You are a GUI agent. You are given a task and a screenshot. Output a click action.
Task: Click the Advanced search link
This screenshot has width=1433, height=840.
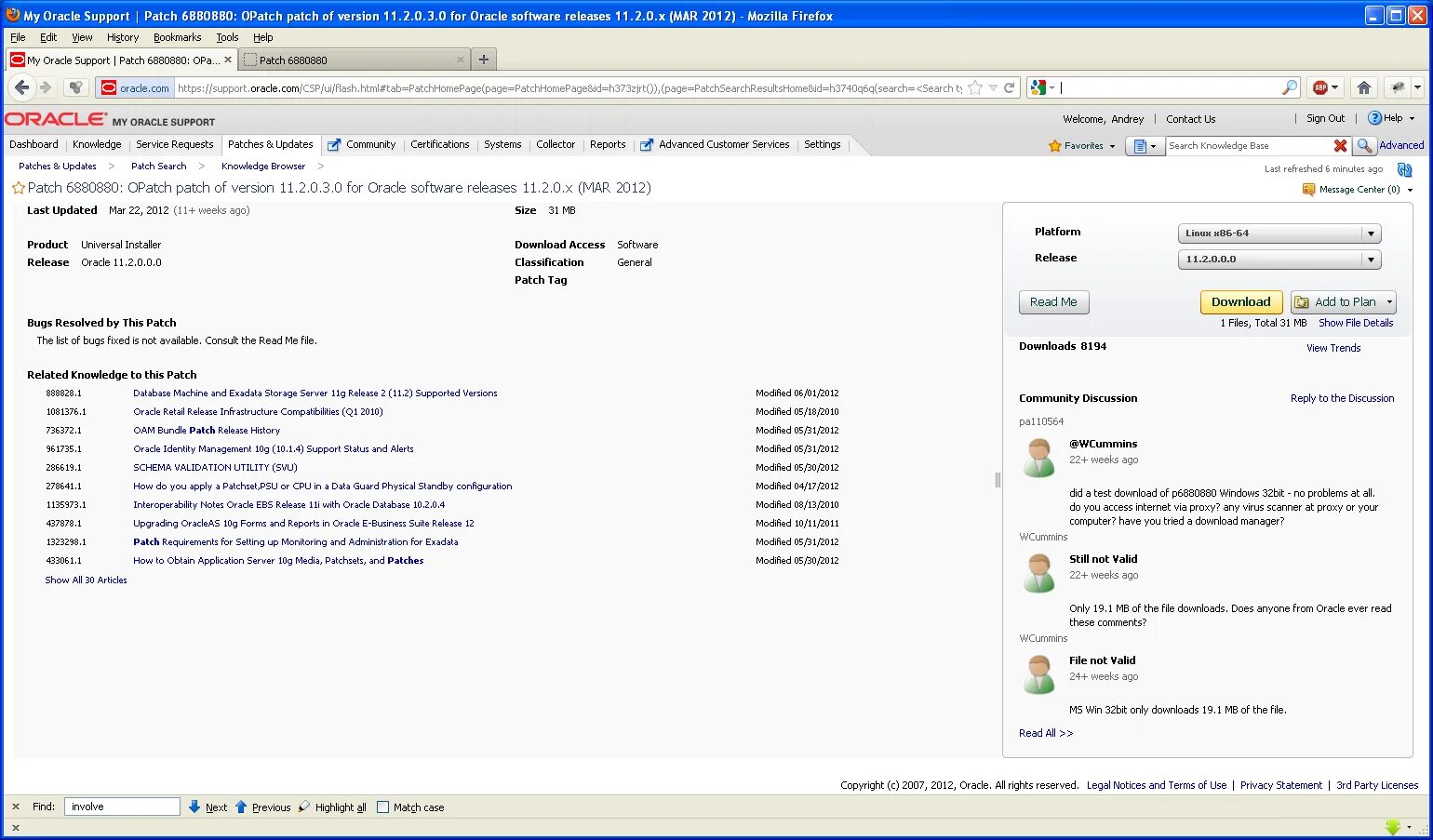tap(1401, 145)
